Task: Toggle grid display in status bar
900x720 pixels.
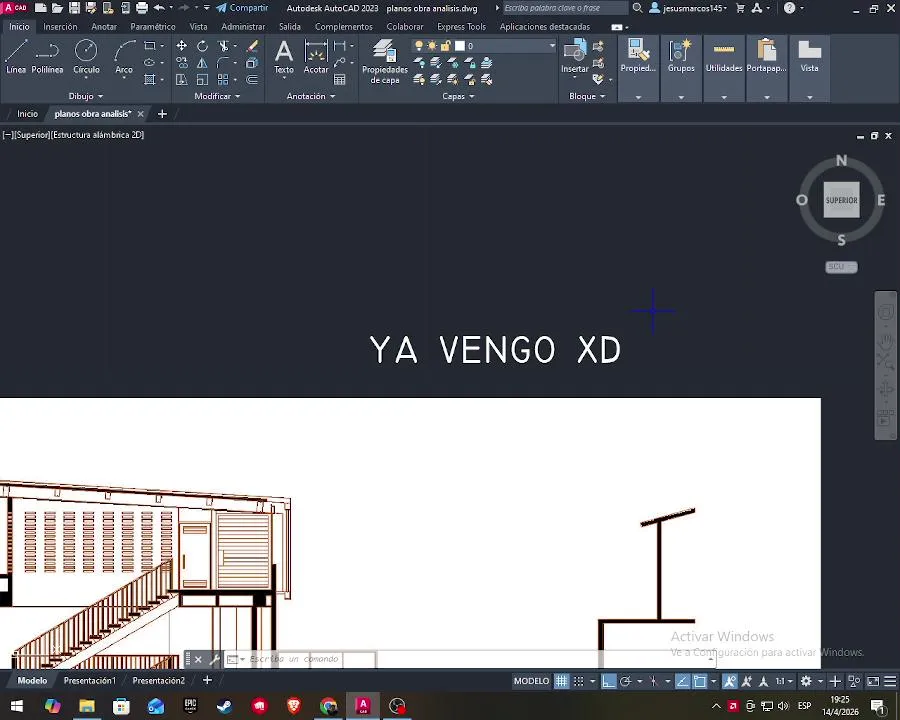Action: (561, 681)
